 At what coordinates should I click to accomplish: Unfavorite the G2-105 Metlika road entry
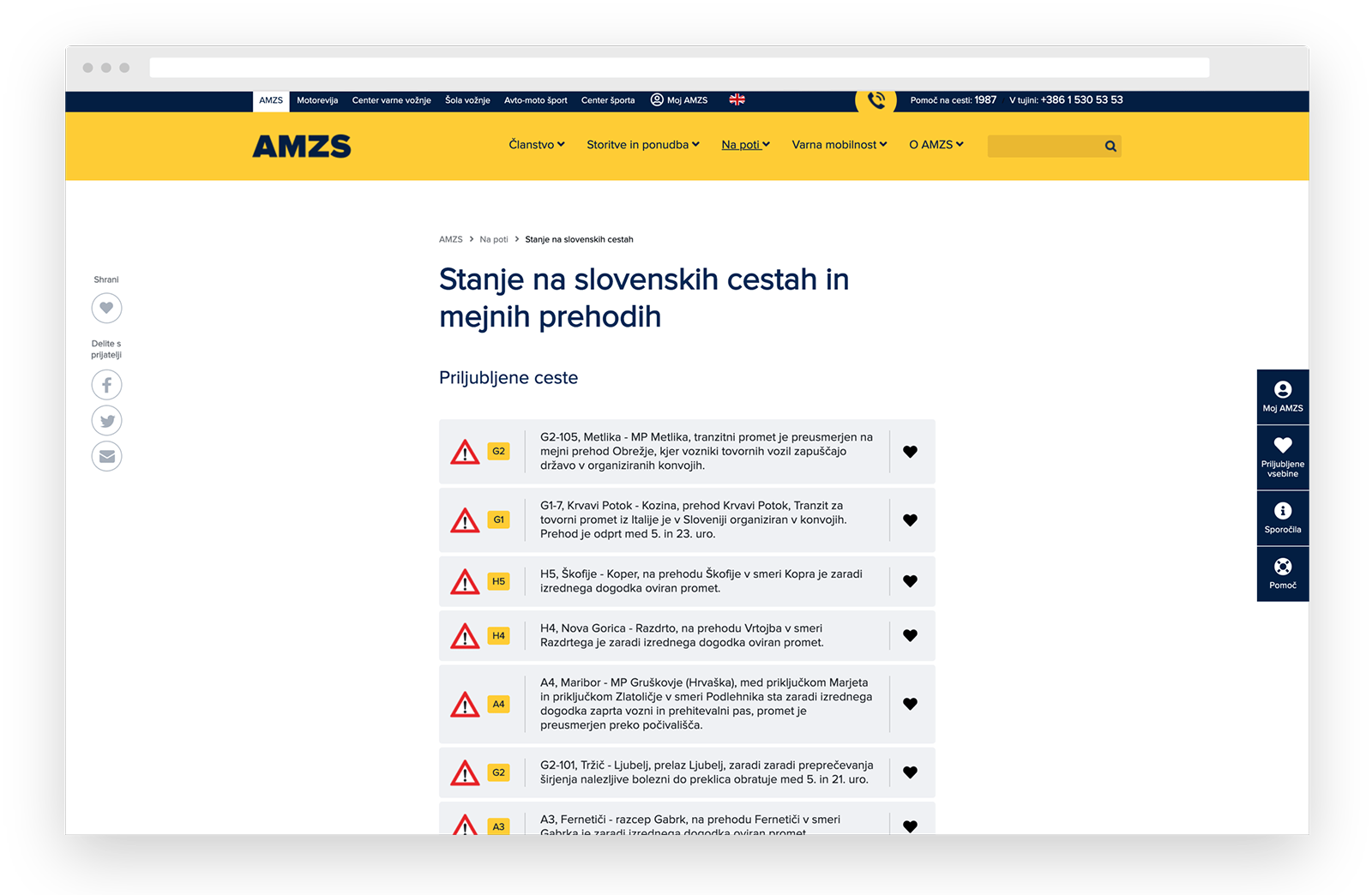pyautogui.click(x=910, y=452)
